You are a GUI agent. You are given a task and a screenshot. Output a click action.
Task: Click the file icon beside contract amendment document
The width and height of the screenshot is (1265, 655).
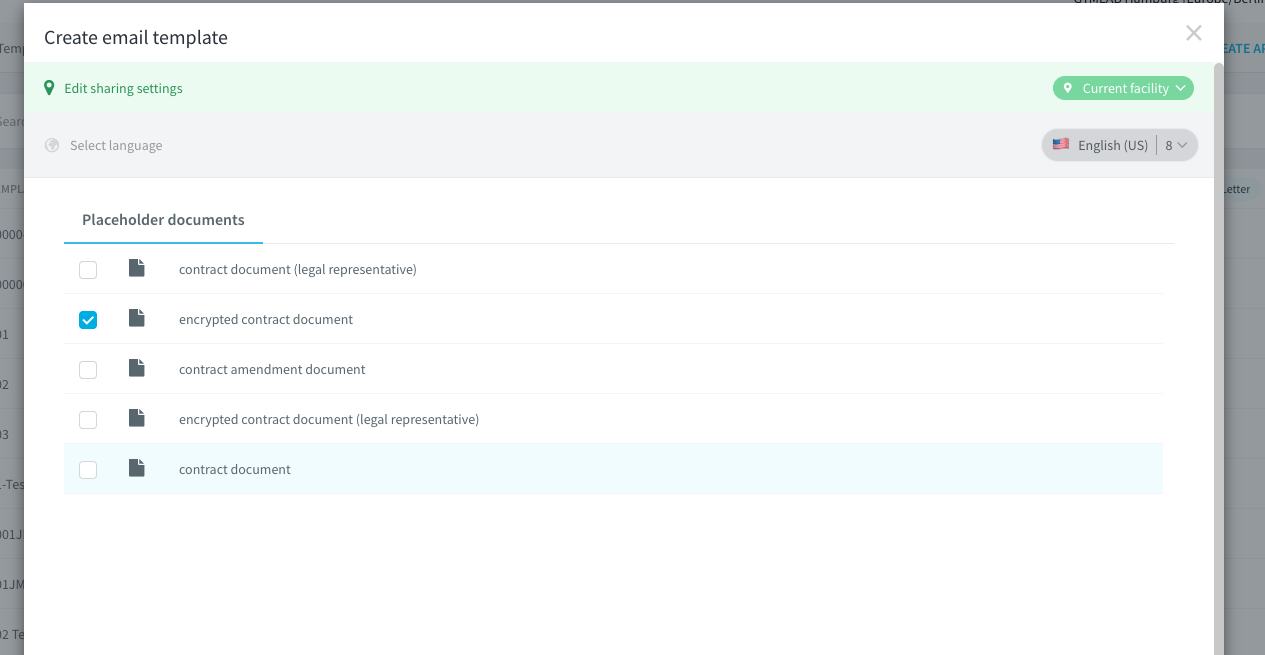[x=137, y=368]
